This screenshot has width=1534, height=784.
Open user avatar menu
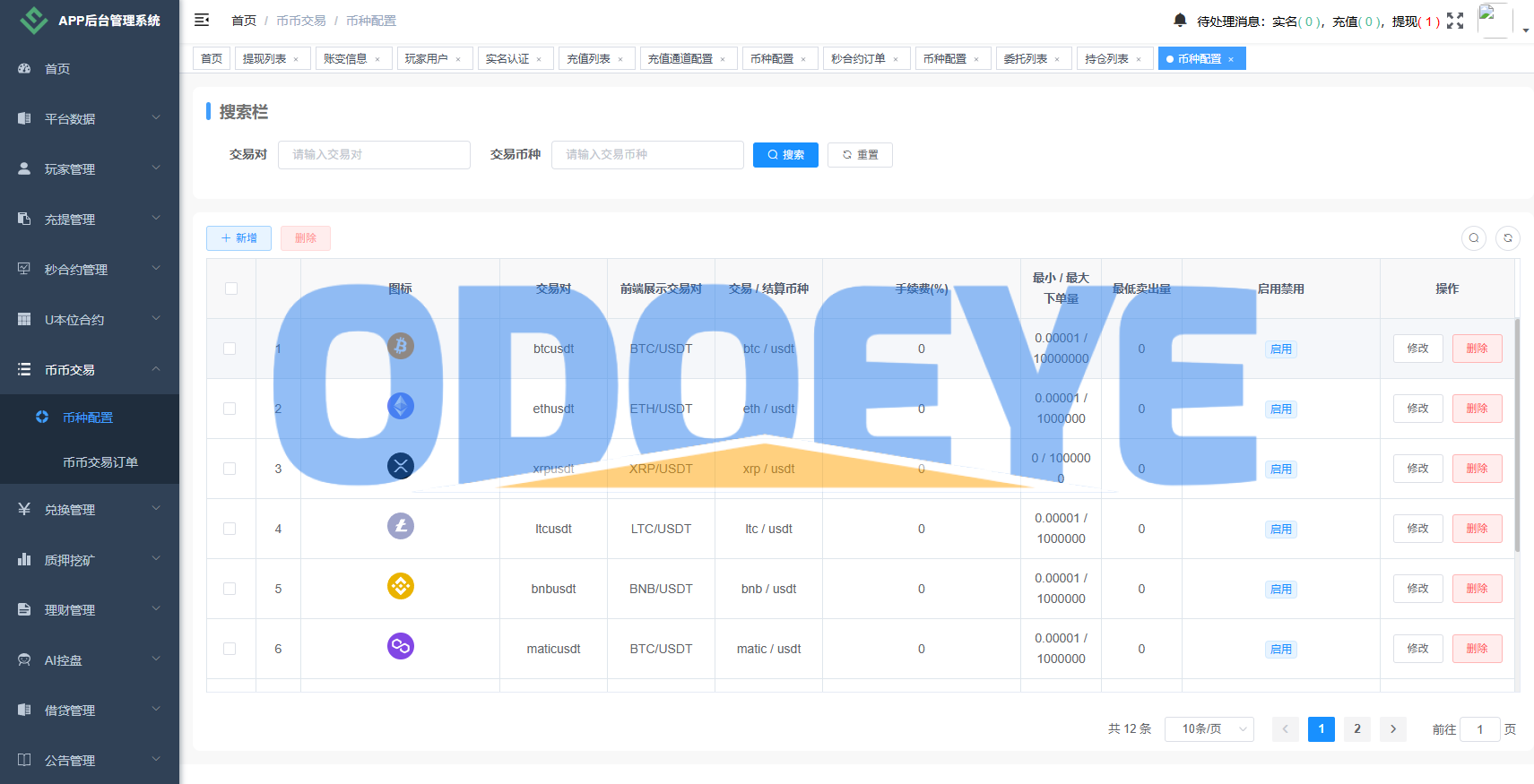coord(1494,20)
